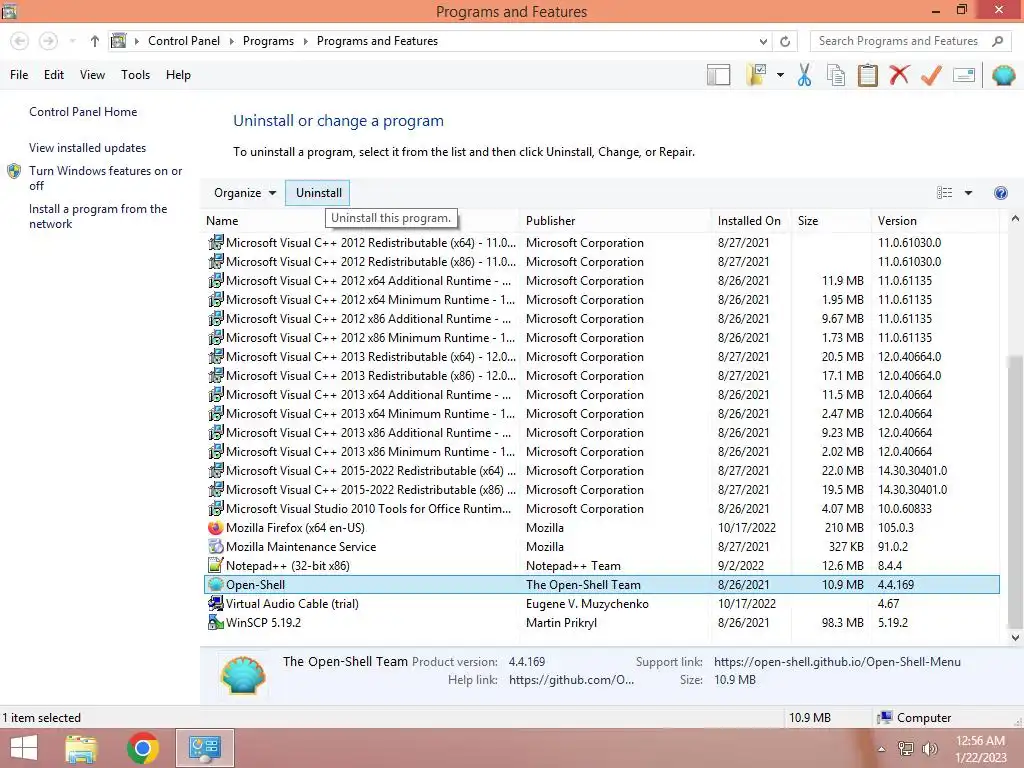Sort by the Name column header

point(222,221)
